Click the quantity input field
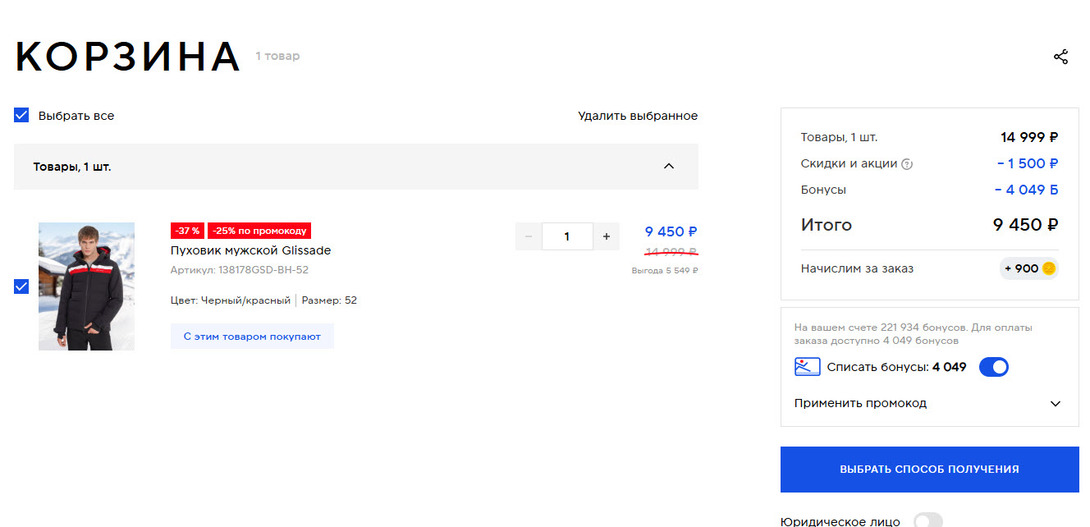This screenshot has width=1090, height=527. [567, 237]
